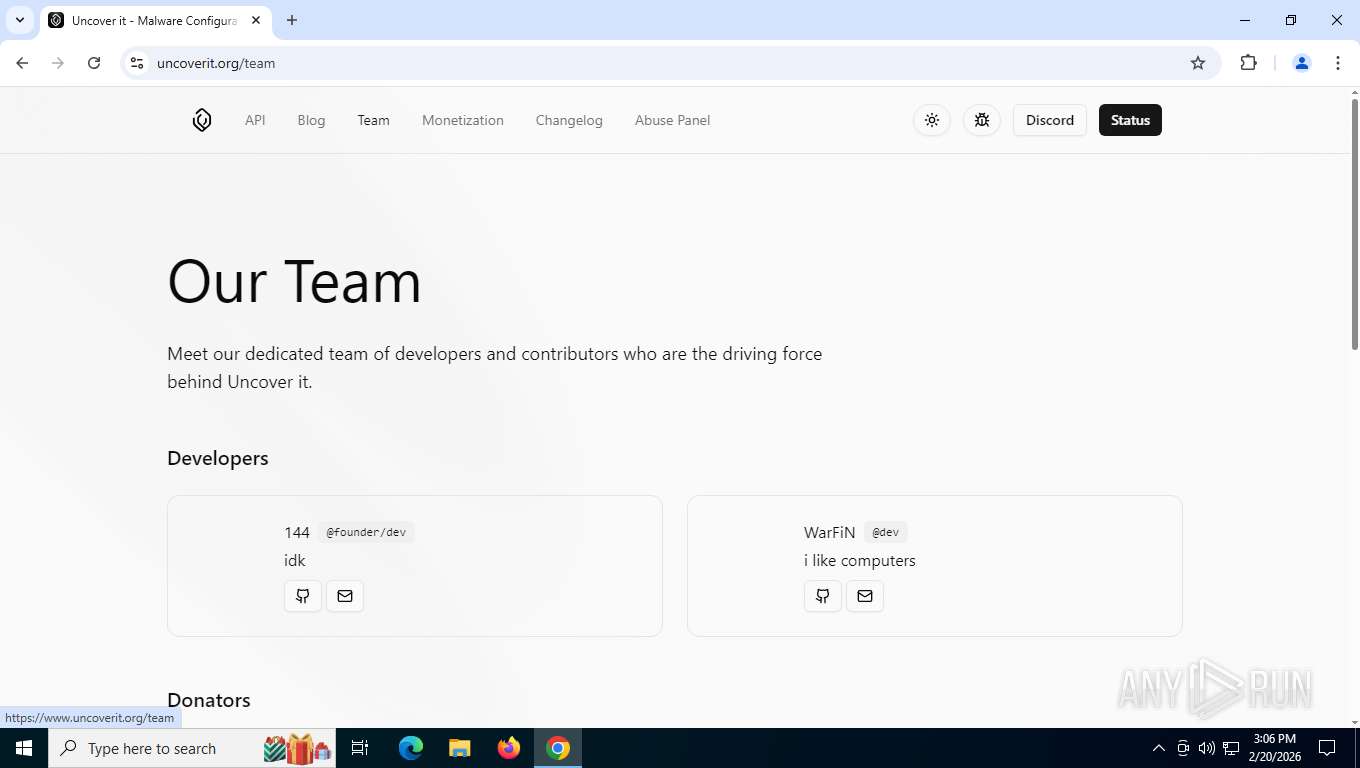This screenshot has height=768, width=1360.
Task: Click the Uncover it logo icon
Action: (x=202, y=120)
